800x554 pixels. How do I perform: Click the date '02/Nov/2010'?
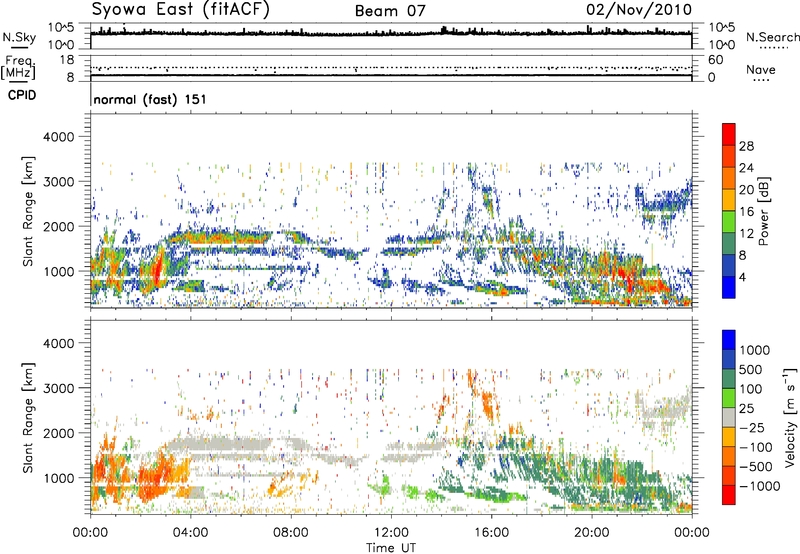tap(639, 10)
